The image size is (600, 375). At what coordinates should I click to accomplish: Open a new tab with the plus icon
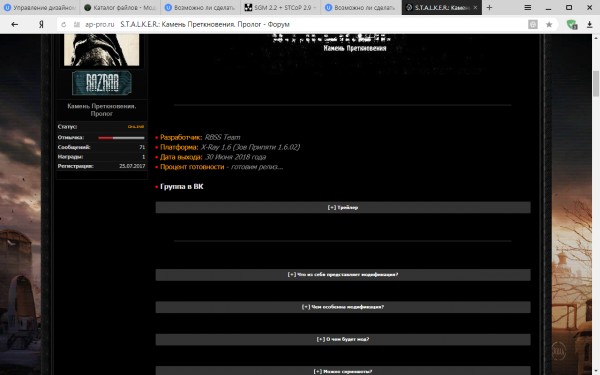[x=489, y=7]
